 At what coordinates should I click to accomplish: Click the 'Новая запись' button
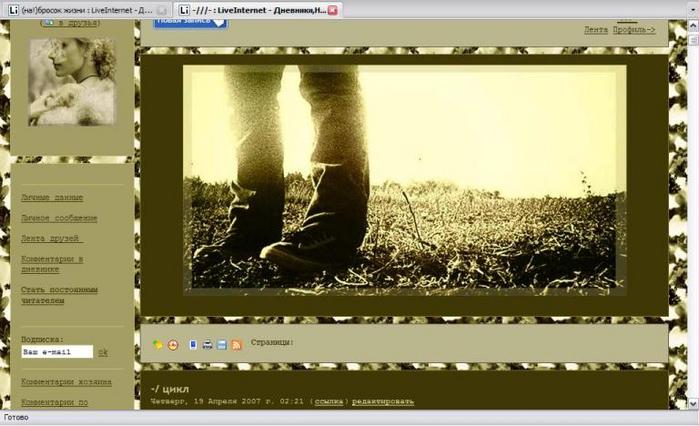[190, 20]
